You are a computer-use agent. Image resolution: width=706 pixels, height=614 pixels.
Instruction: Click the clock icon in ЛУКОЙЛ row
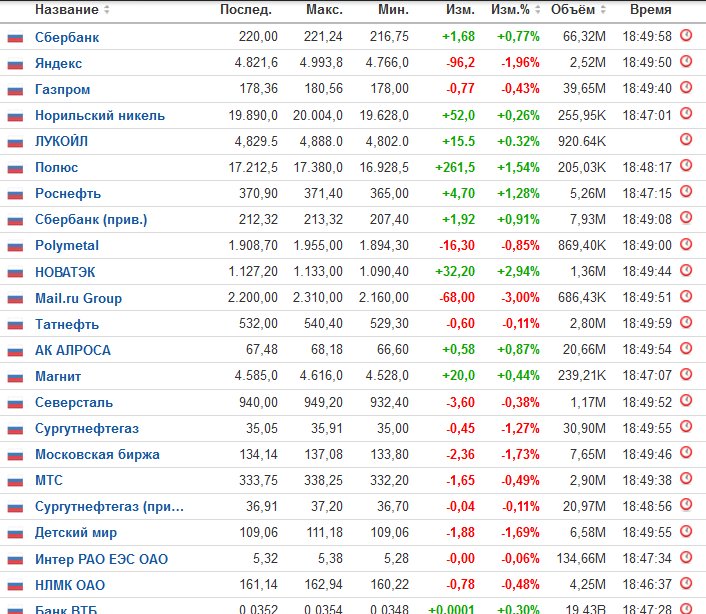686,140
